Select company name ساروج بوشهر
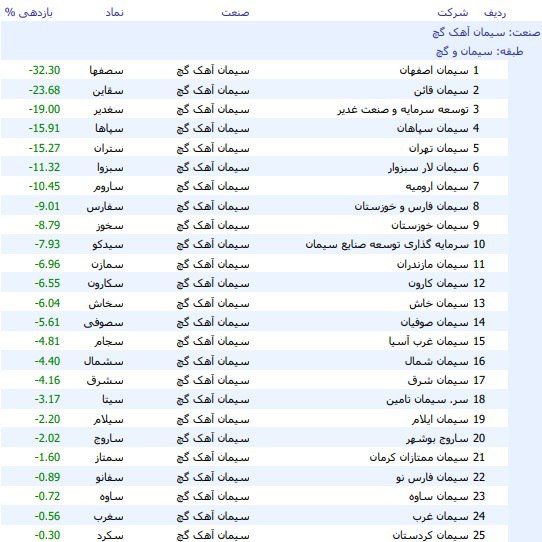This screenshot has width=542, height=542. pos(437,439)
